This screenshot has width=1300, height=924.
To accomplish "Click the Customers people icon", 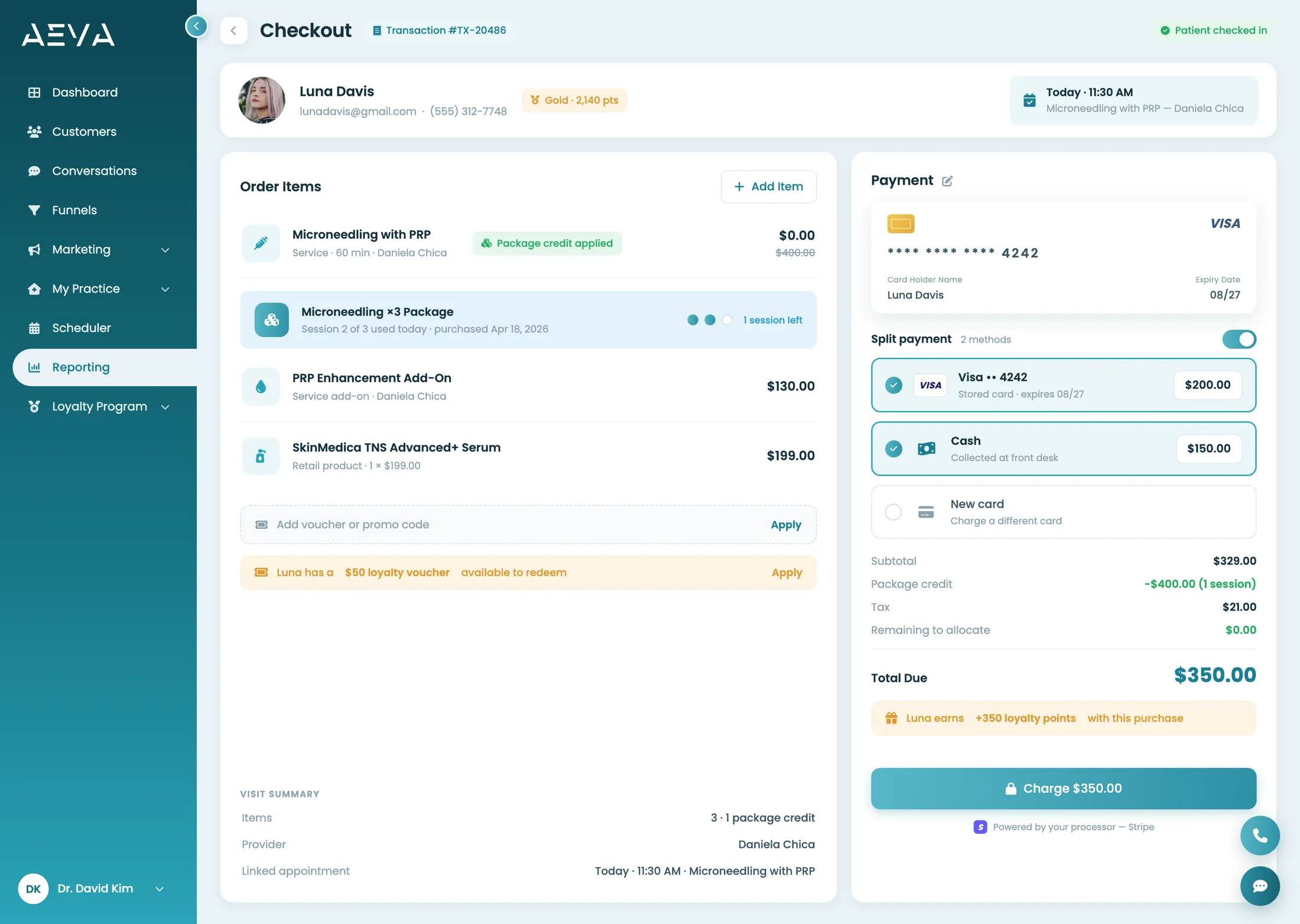I will point(34,132).
